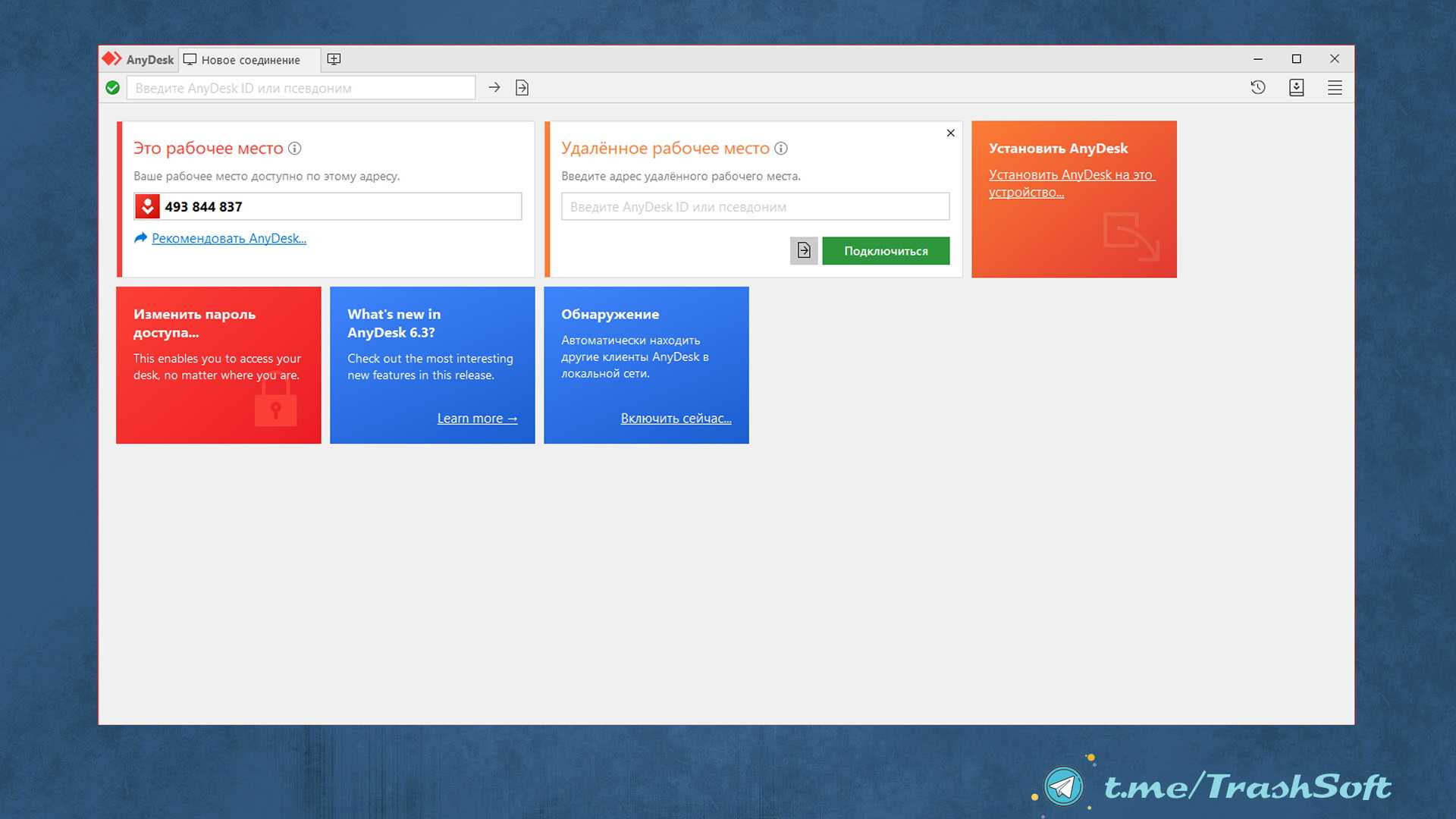Click the file browse icon beside Подключиться
The image size is (1456, 819).
coord(804,251)
